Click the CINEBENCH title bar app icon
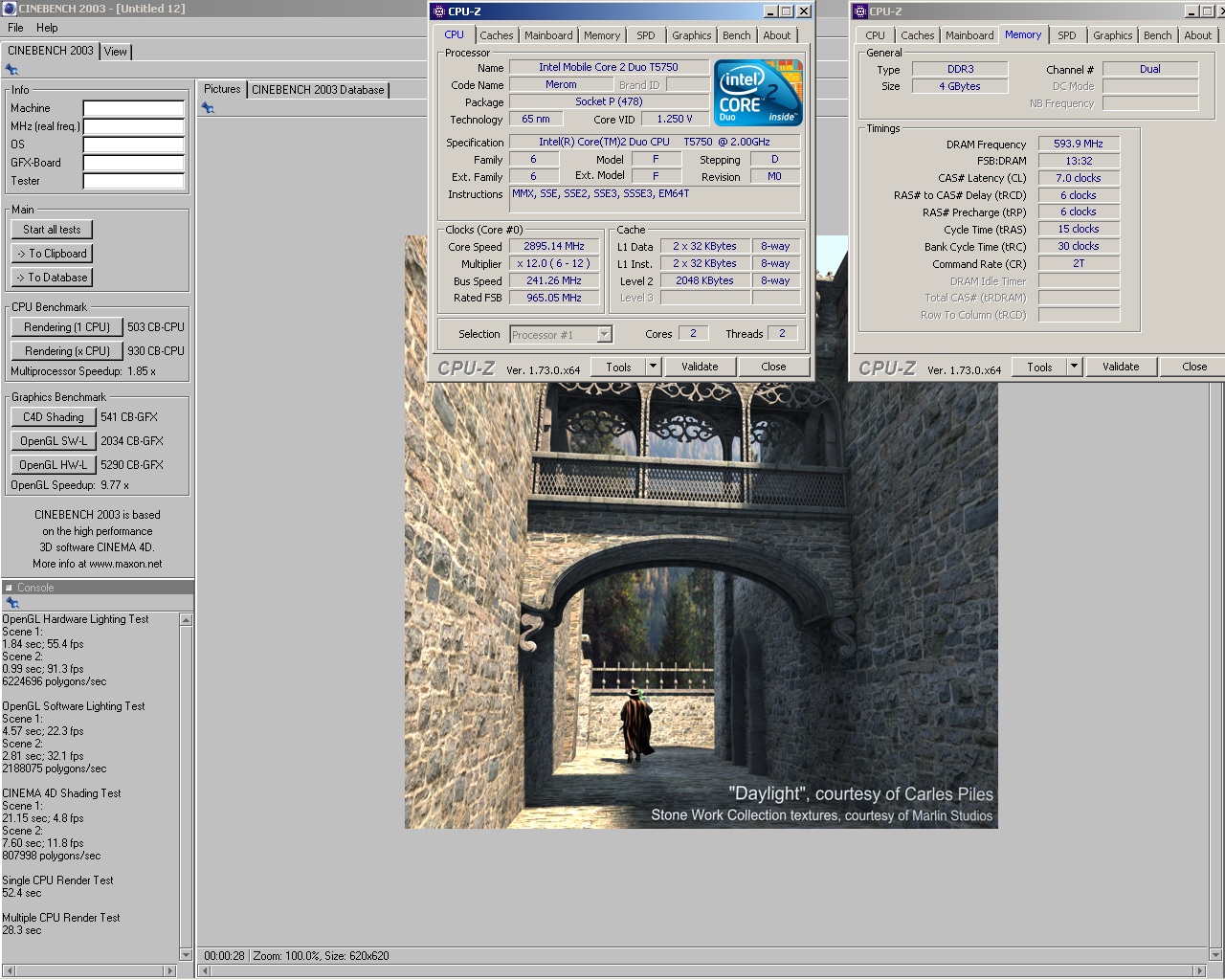Image resolution: width=1225 pixels, height=980 pixels. pyautogui.click(x=10, y=9)
